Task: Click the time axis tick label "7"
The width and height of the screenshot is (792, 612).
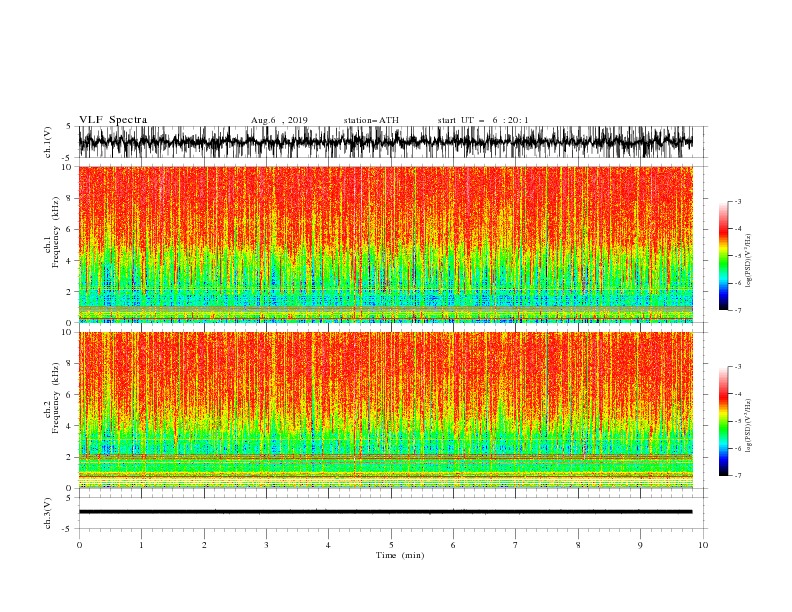Action: tap(516, 545)
